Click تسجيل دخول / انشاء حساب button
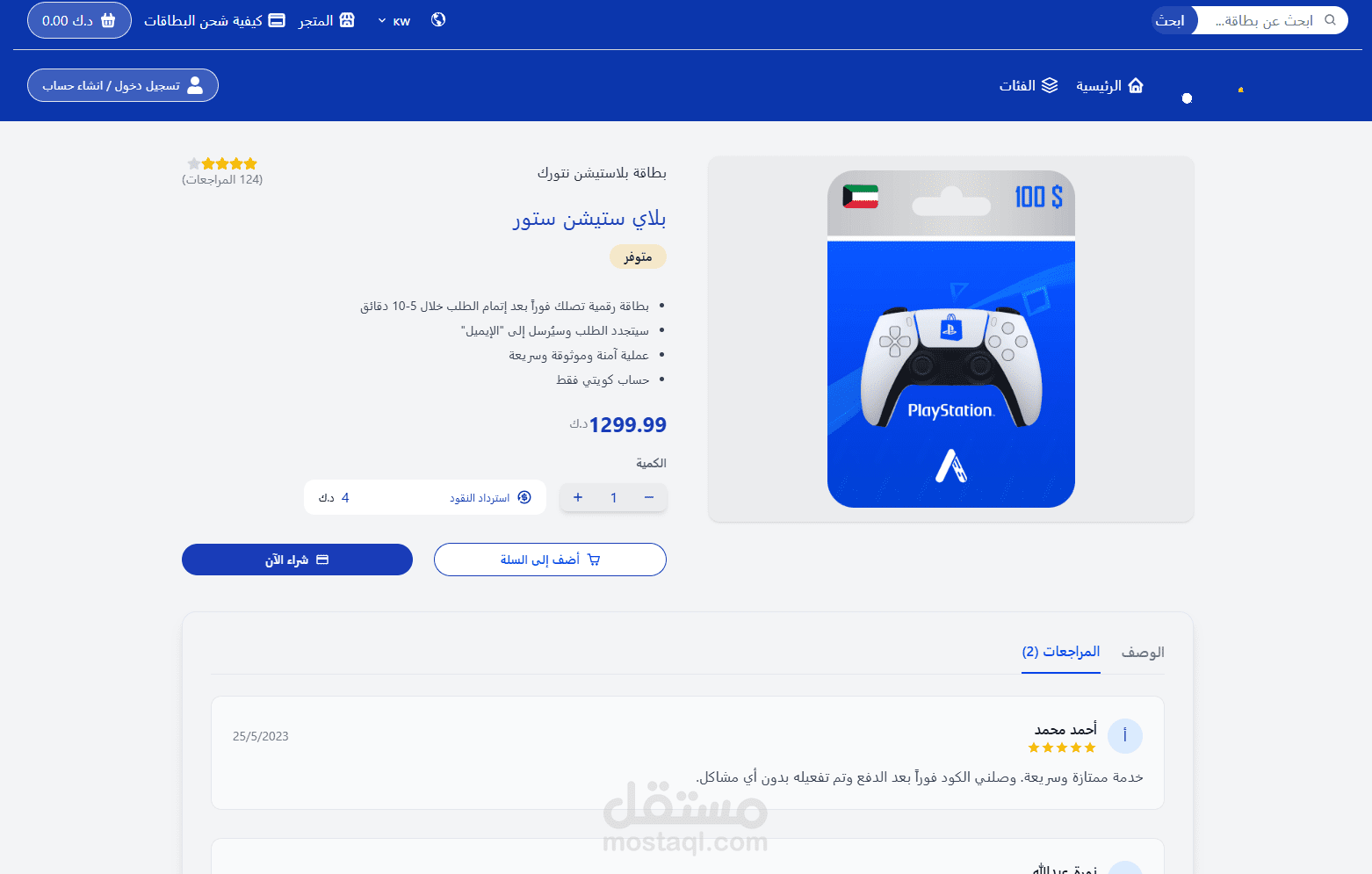Viewport: 1372px width, 874px height. click(123, 85)
